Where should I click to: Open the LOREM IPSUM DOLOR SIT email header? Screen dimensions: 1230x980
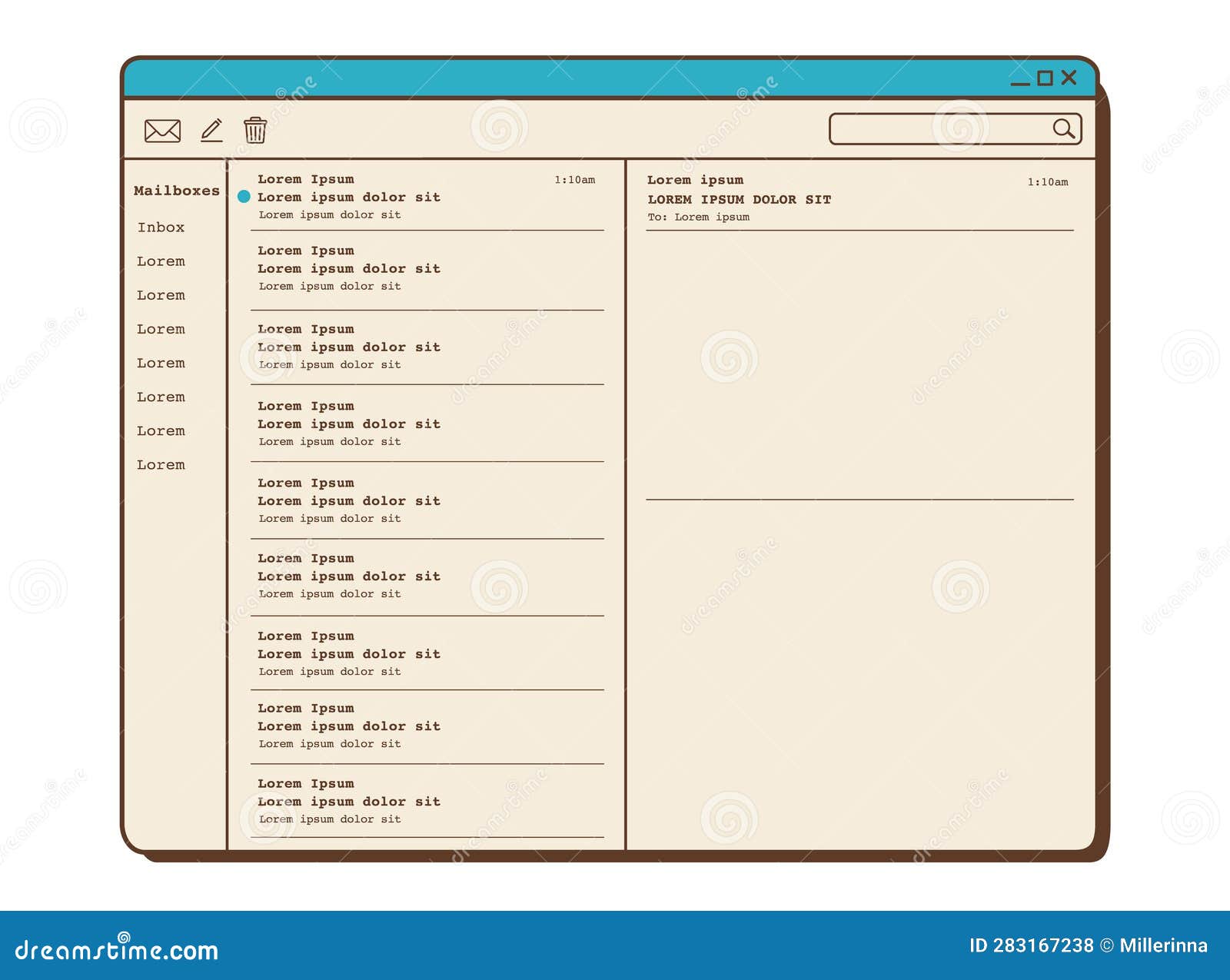740,198
